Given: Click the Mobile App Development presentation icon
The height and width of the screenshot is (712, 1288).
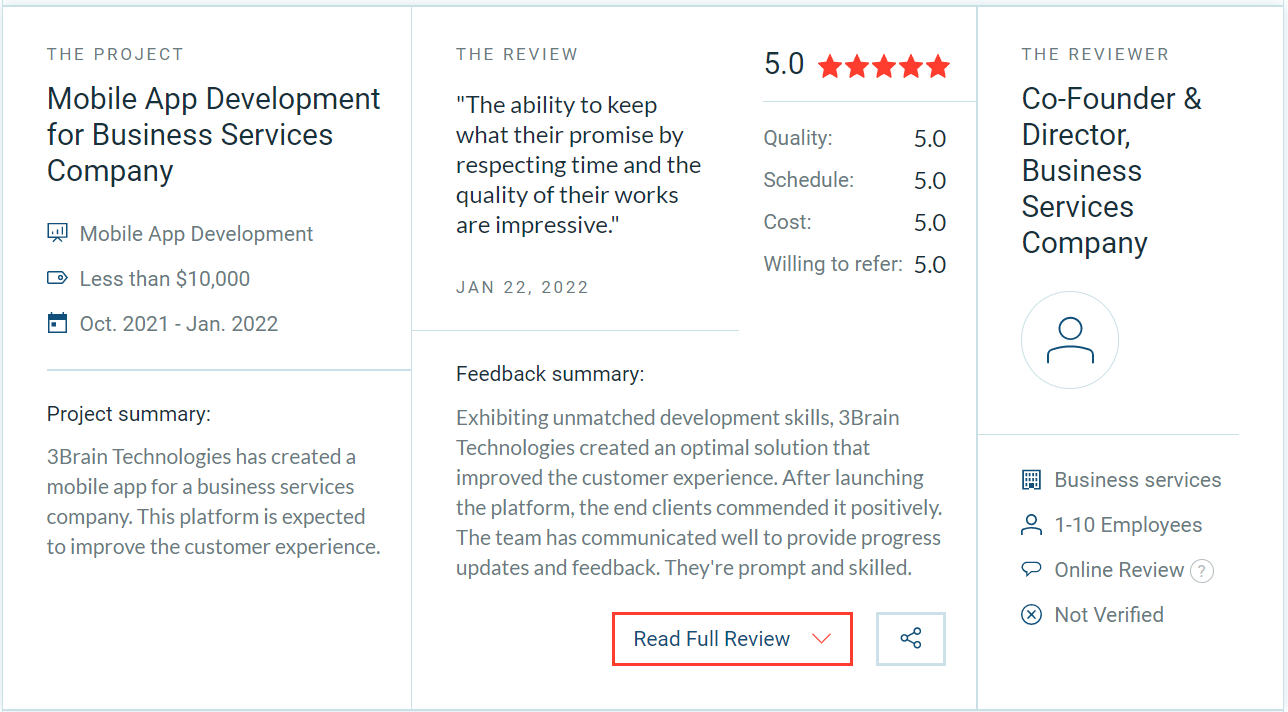Looking at the screenshot, I should tap(57, 233).
